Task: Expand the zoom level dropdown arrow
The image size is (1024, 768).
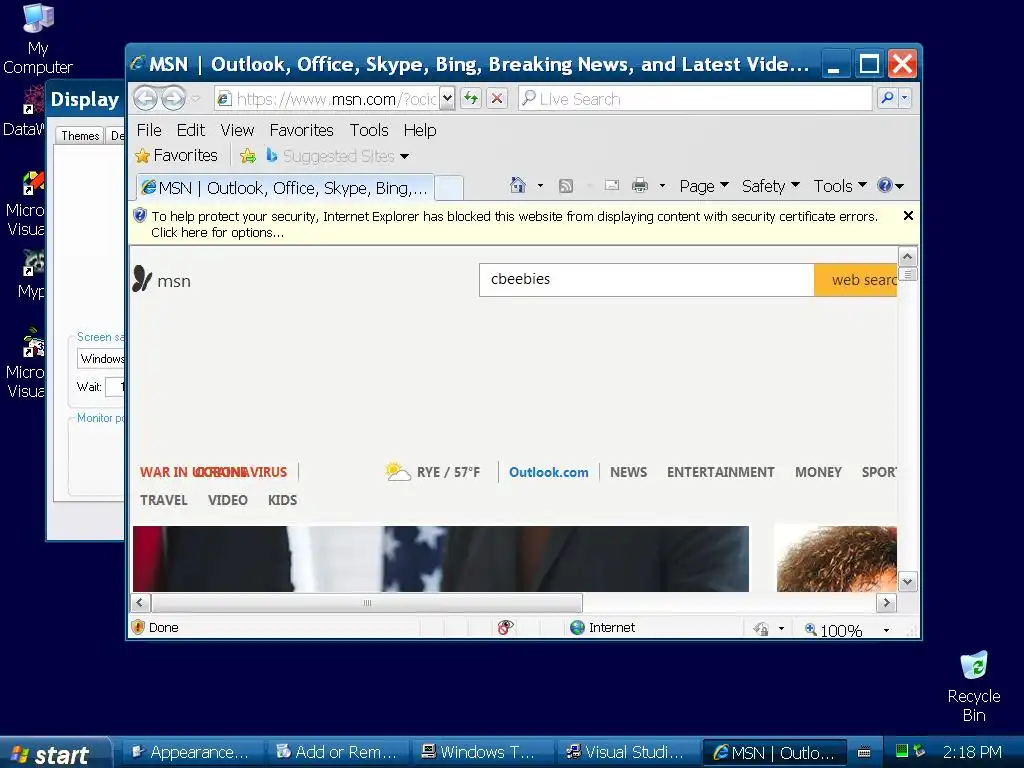Action: point(886,630)
